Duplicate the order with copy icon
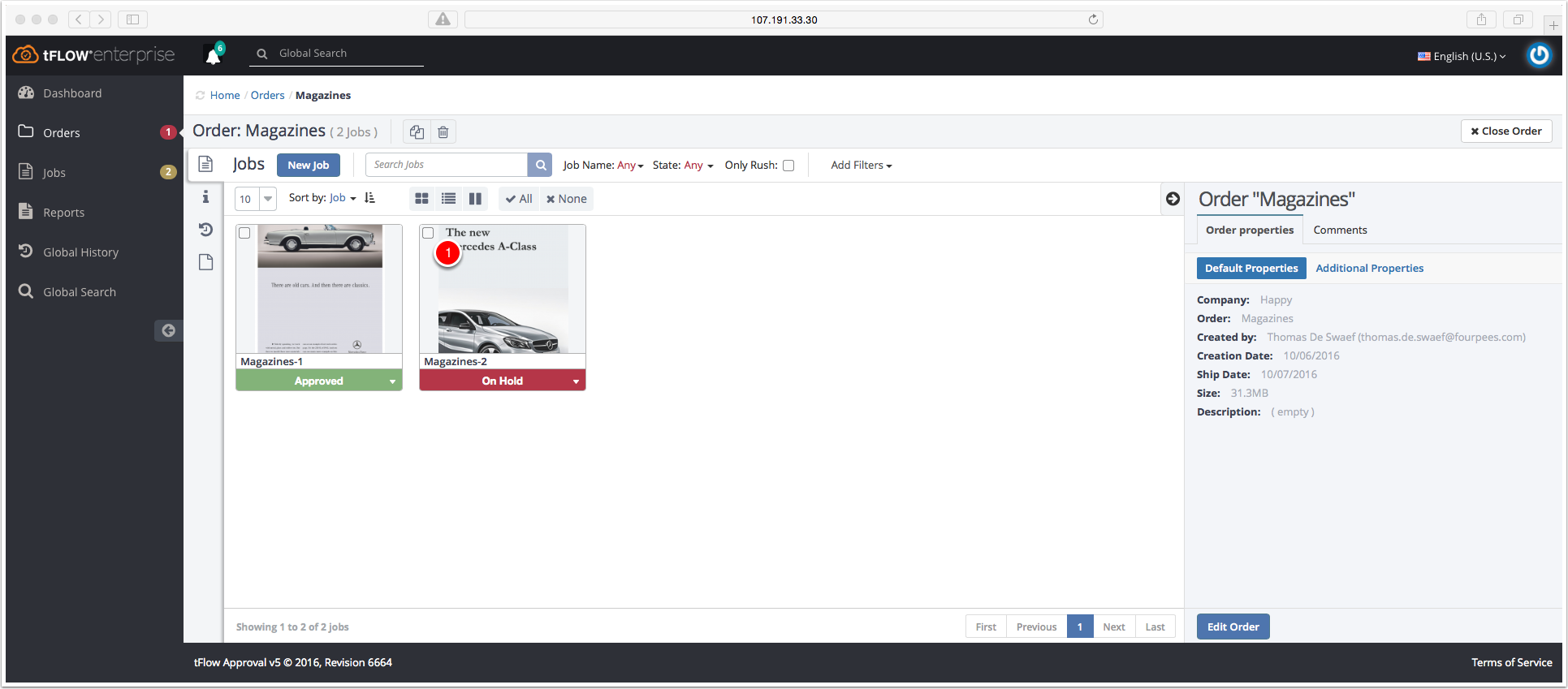This screenshot has height=689, width=1568. [417, 131]
